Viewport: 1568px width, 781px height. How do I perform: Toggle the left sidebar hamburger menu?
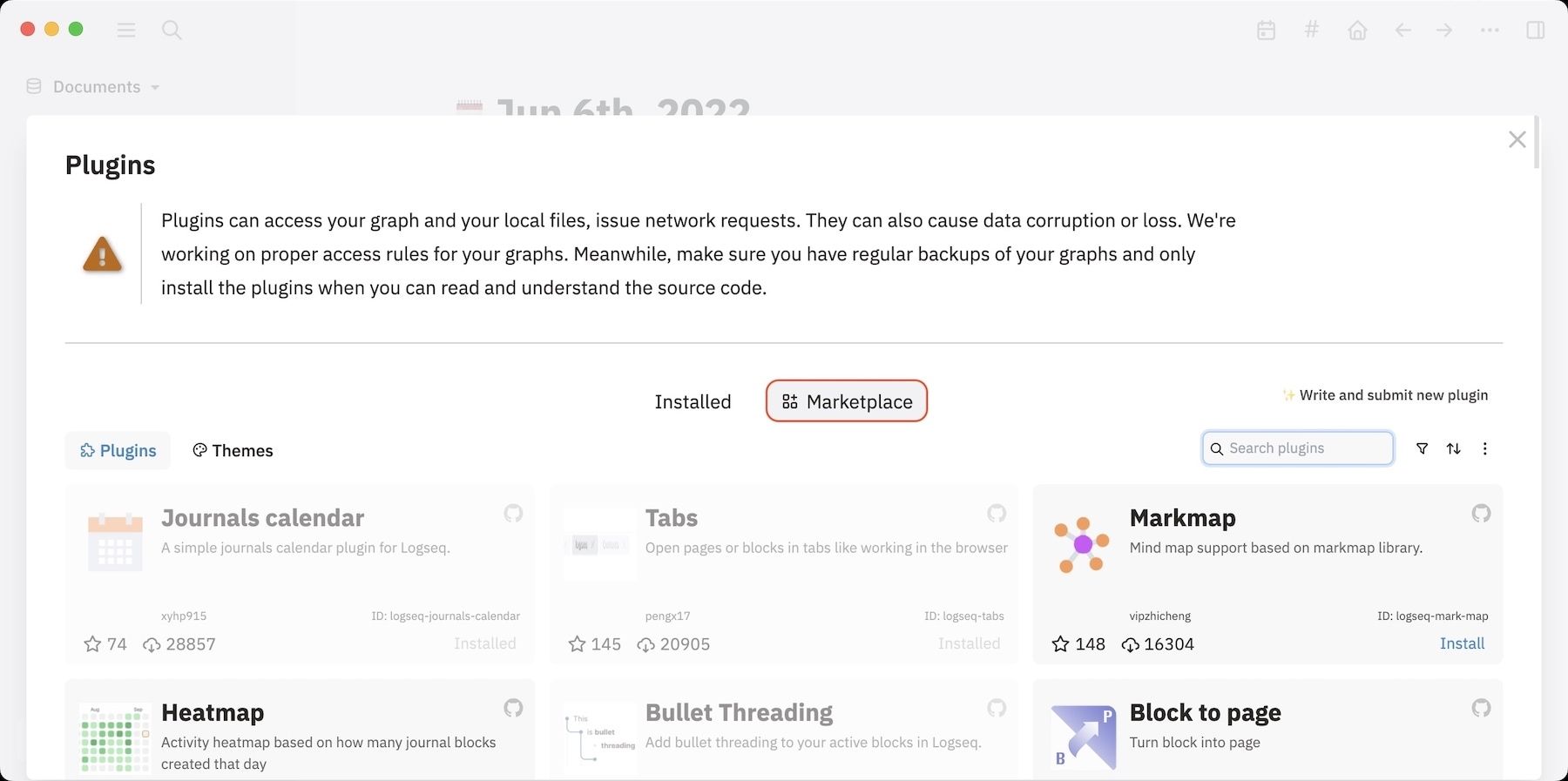(126, 30)
